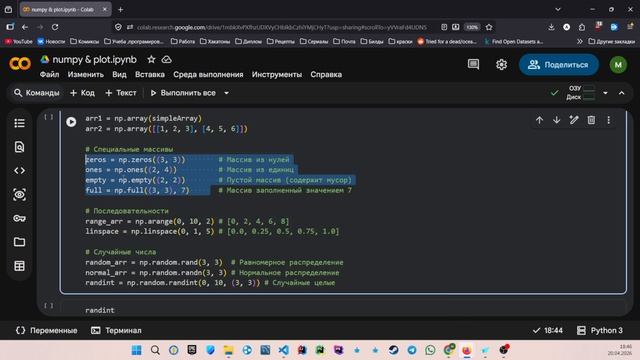Screen dimensions: 640x360
Task: Reload the page in browser
Action: click(55, 27)
